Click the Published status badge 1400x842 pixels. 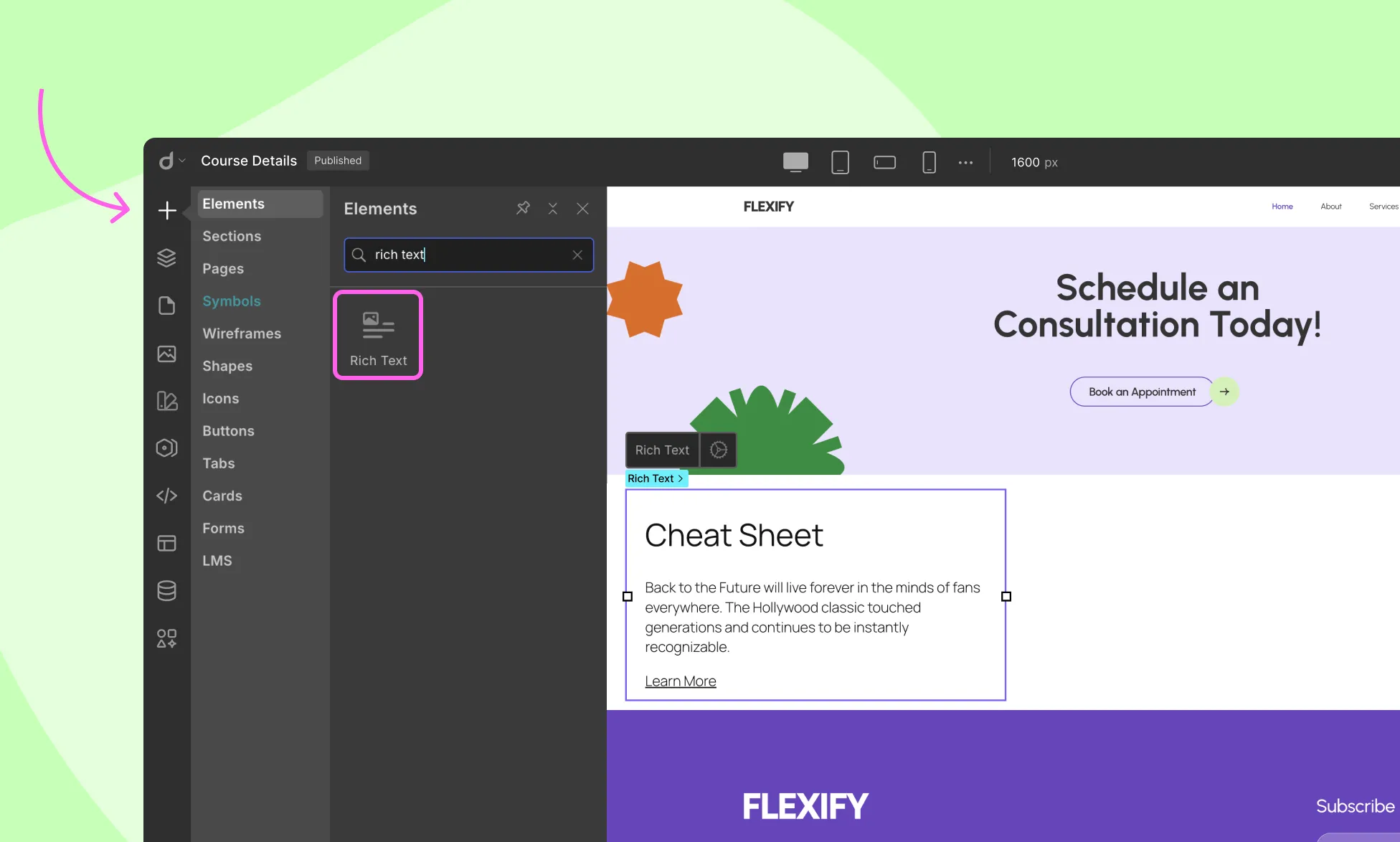338,161
